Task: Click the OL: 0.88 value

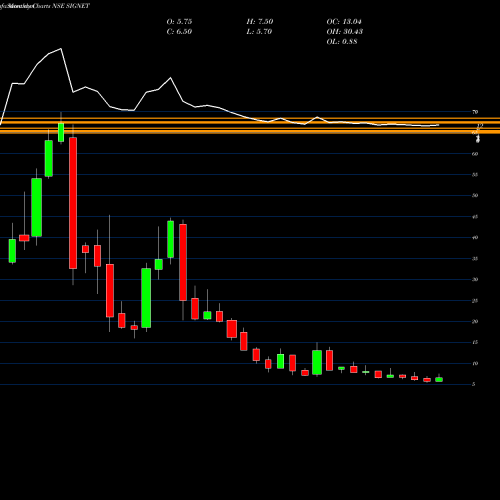Action: click(342, 42)
